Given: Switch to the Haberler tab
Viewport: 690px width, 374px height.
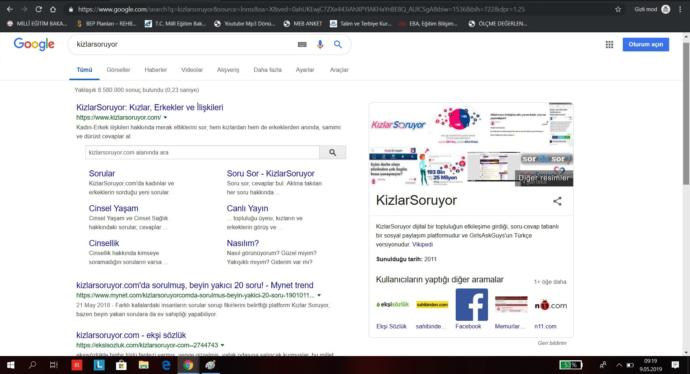Looking at the screenshot, I should point(156,70).
